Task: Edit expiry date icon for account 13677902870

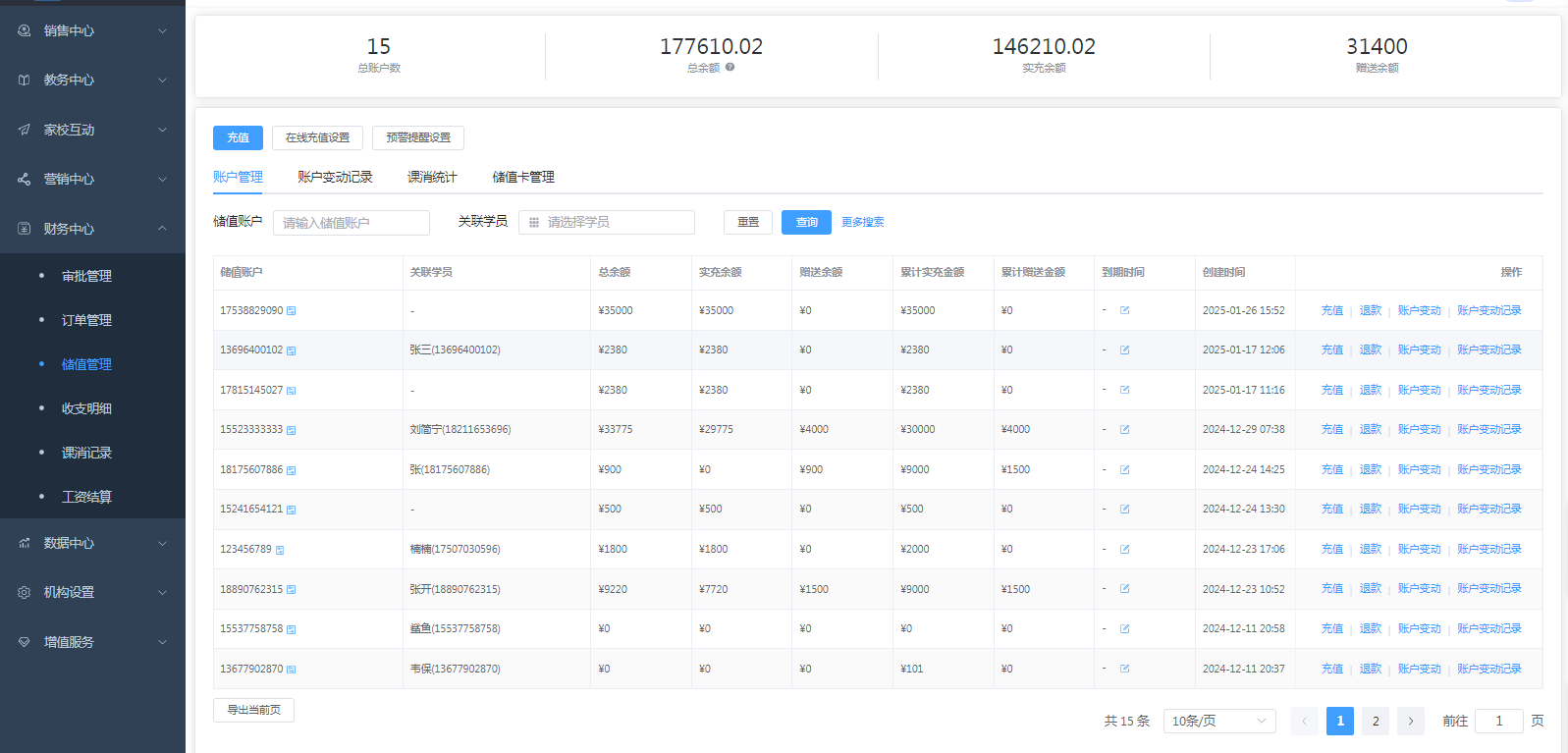Action: pos(1125,669)
